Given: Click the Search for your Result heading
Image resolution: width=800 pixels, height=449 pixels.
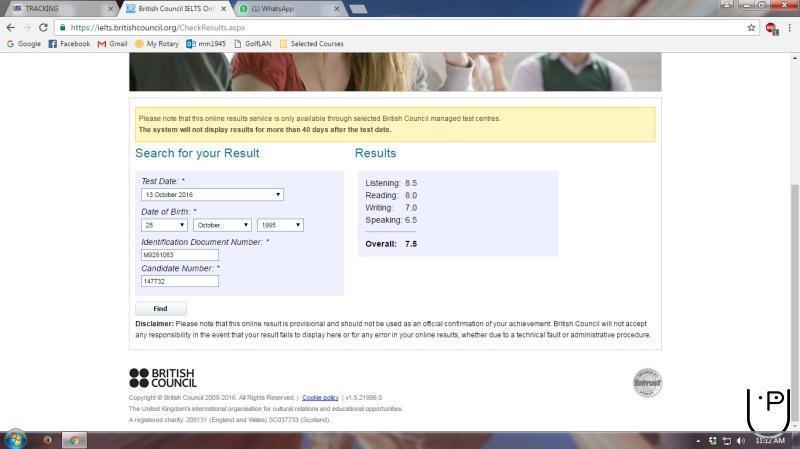Looking at the screenshot, I should point(197,153).
